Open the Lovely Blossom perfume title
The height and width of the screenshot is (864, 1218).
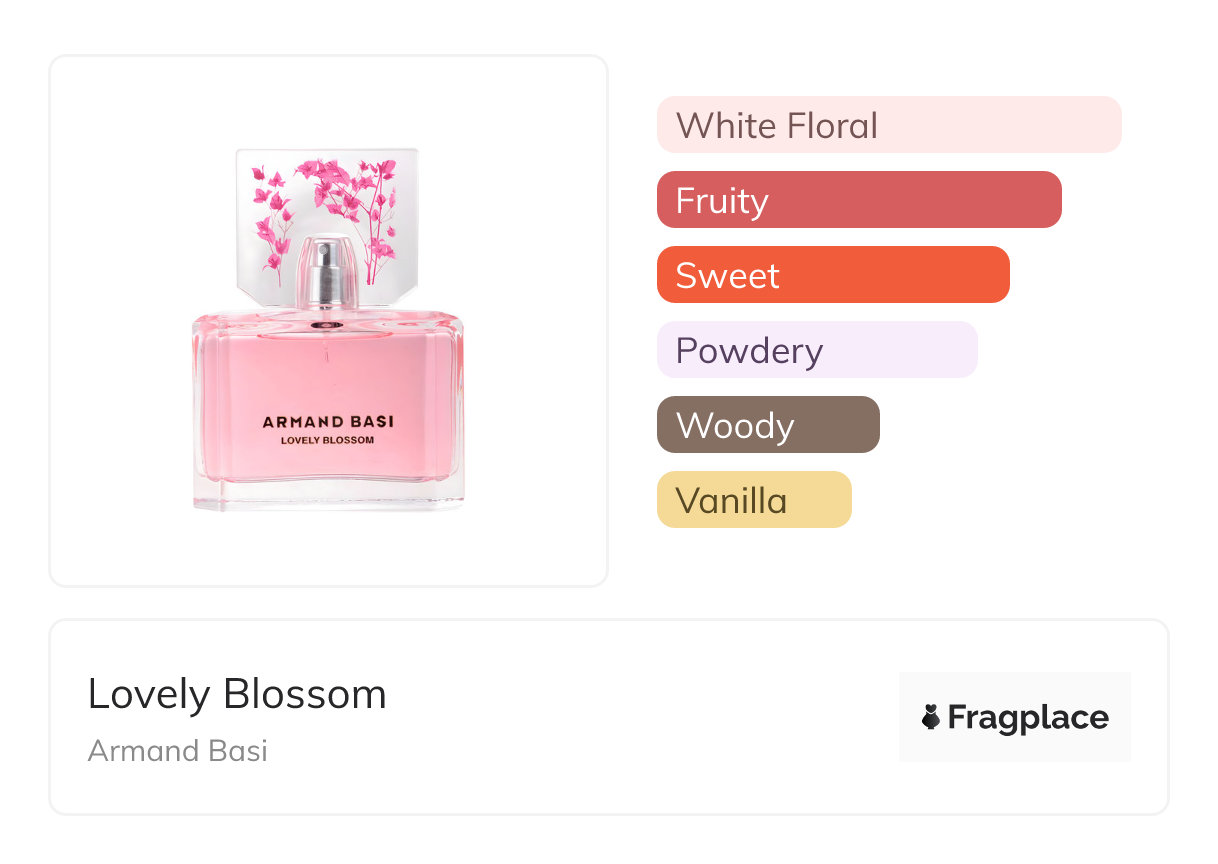tap(237, 694)
